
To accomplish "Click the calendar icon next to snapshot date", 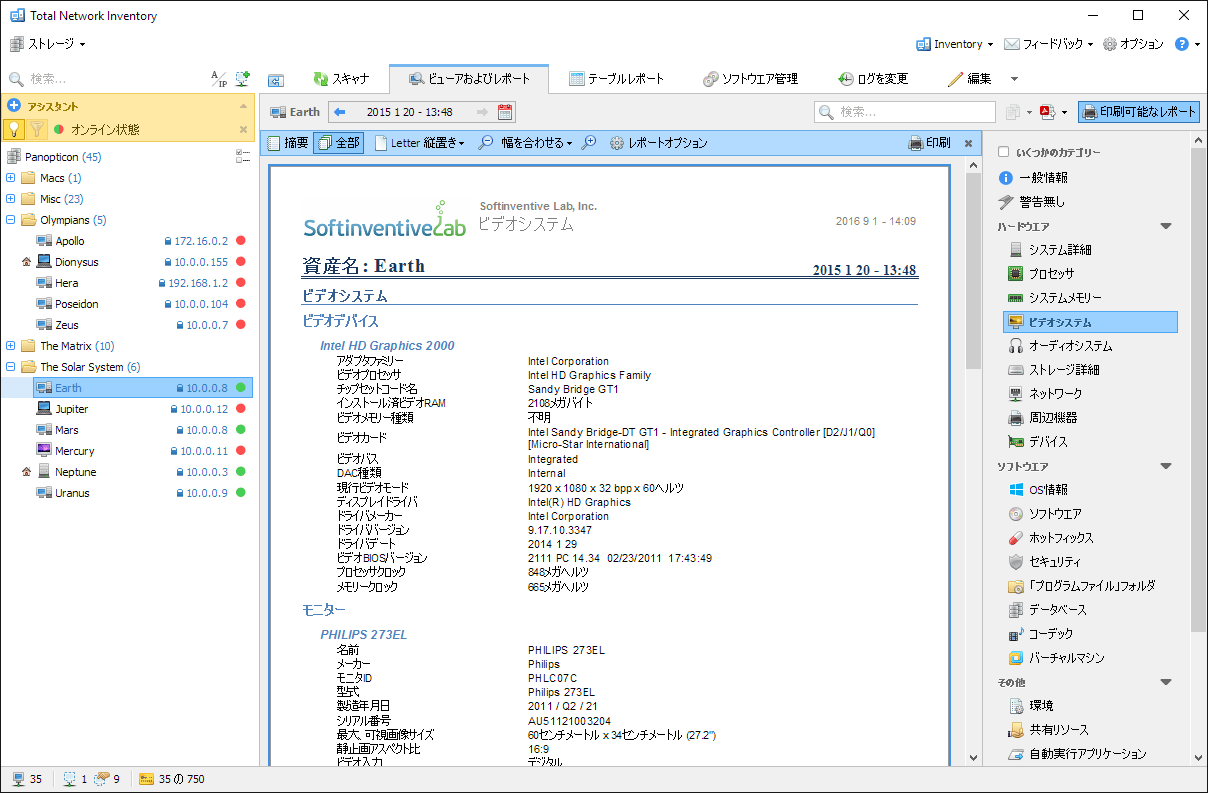I will pyautogui.click(x=505, y=112).
